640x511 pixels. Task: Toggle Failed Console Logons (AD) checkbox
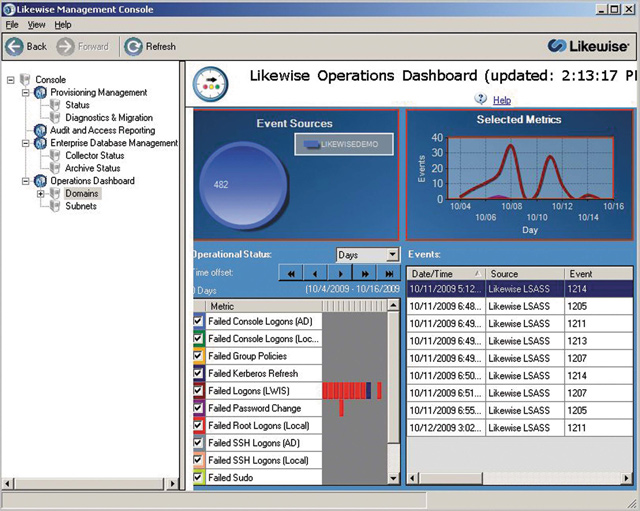pos(198,321)
